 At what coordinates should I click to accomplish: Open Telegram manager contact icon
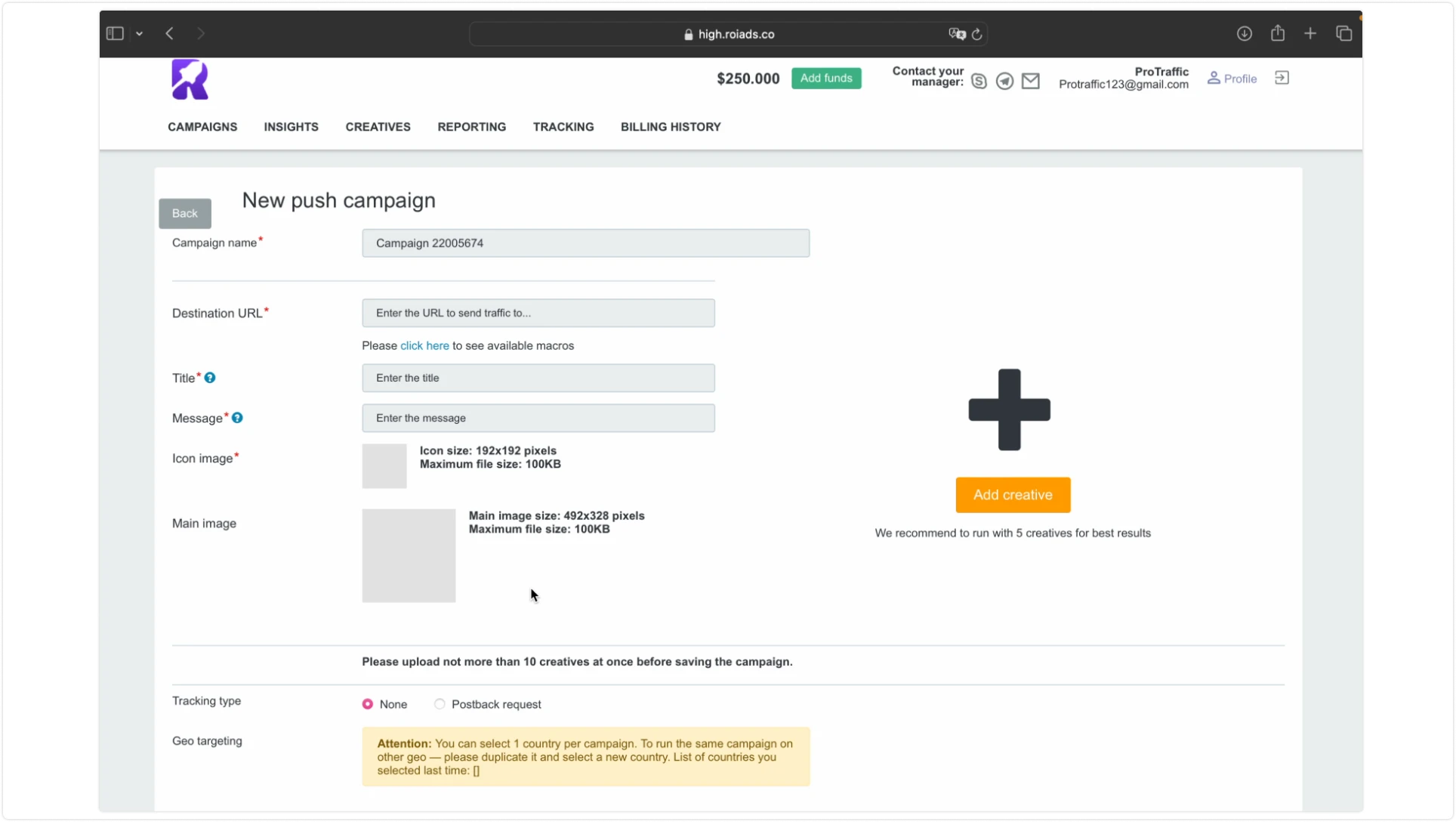[x=1004, y=82]
